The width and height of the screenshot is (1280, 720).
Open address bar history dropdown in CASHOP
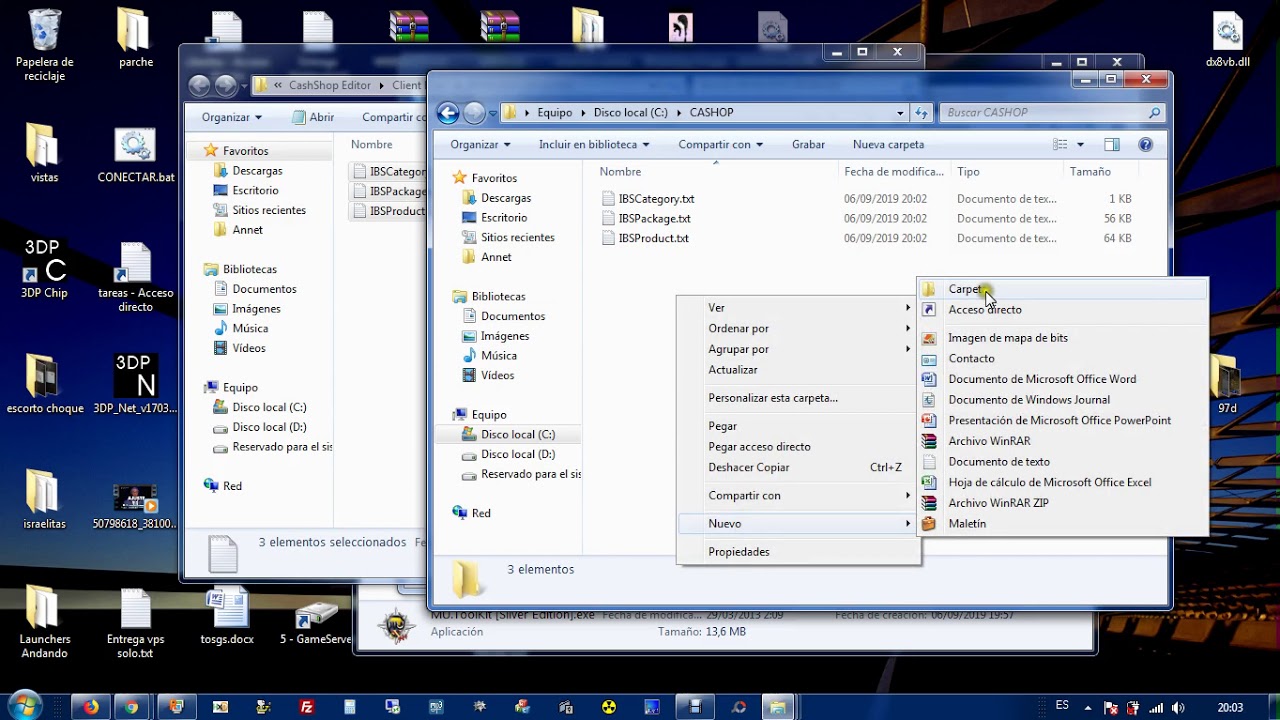coord(900,113)
